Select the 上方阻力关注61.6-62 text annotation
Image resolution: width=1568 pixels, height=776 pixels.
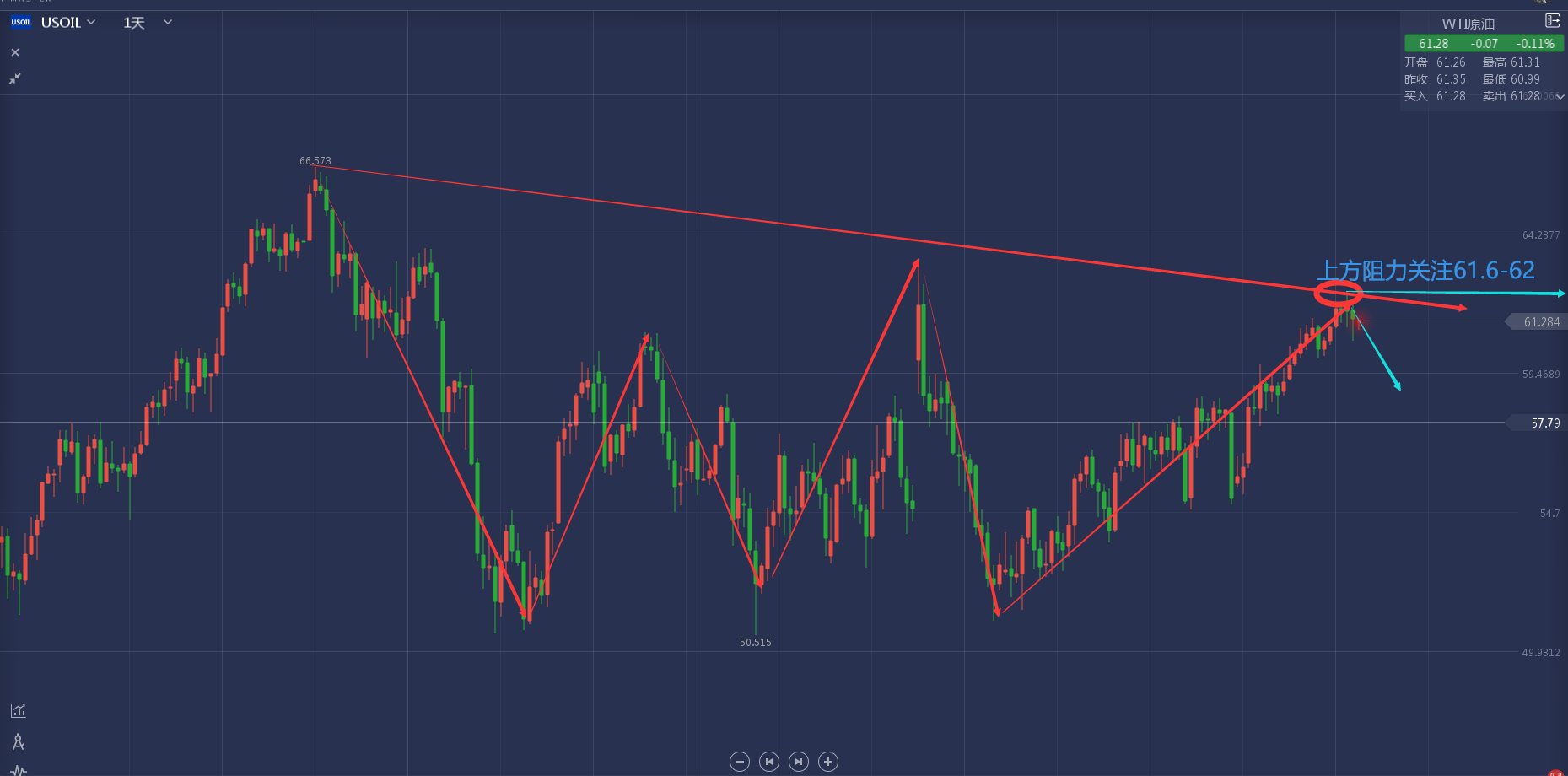pos(1425,271)
